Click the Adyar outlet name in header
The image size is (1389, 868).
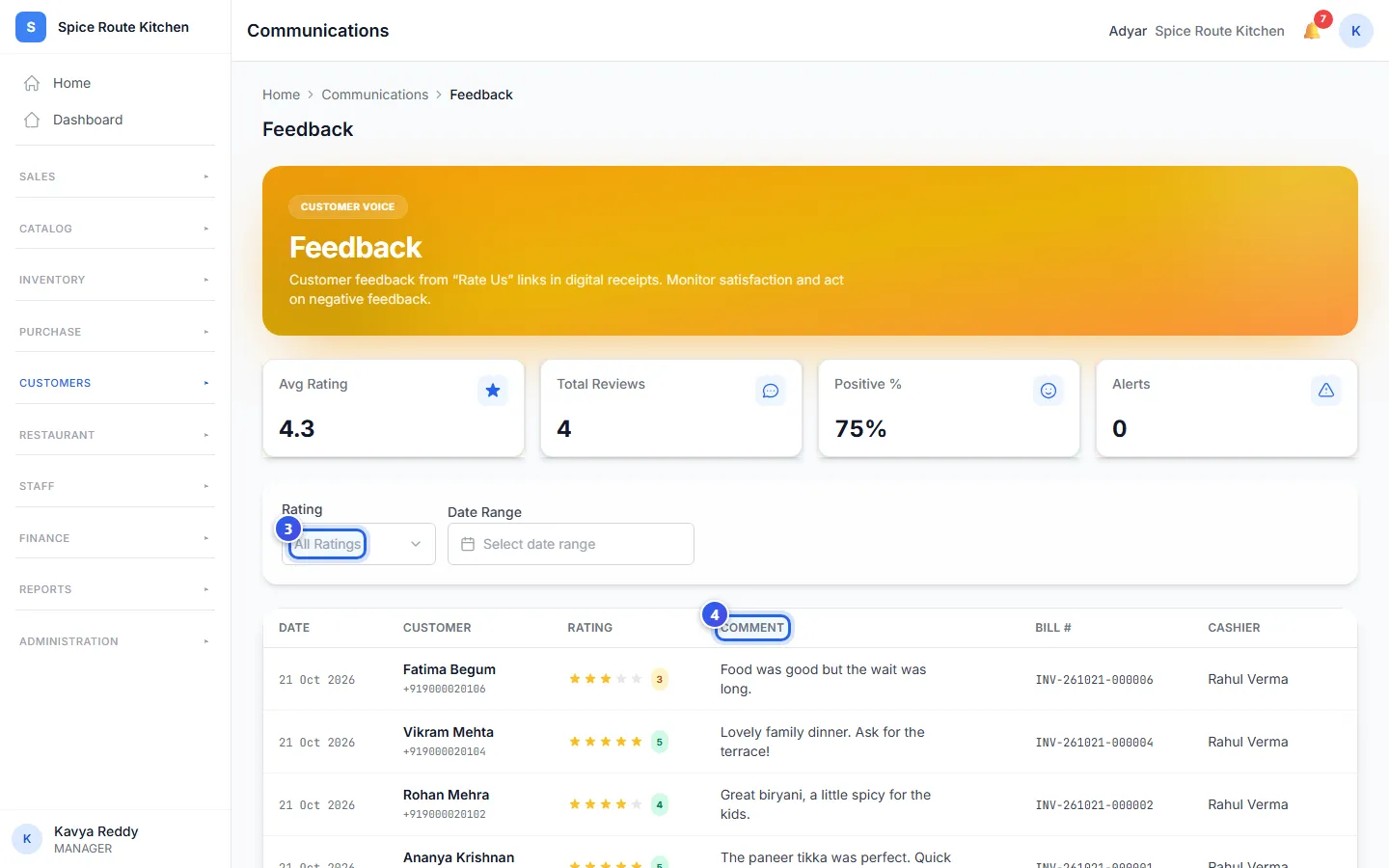coord(1128,31)
